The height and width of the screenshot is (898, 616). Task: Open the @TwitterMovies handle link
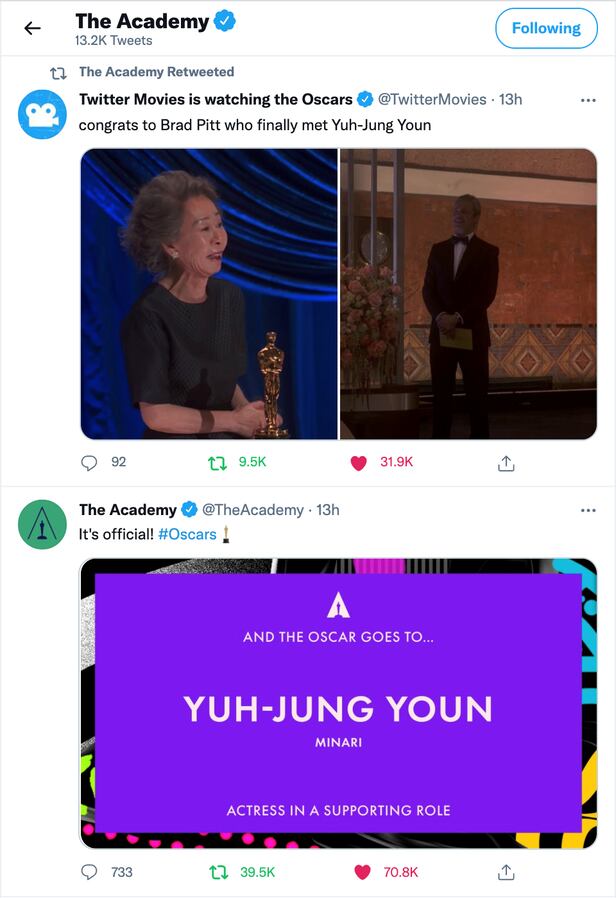coord(432,99)
